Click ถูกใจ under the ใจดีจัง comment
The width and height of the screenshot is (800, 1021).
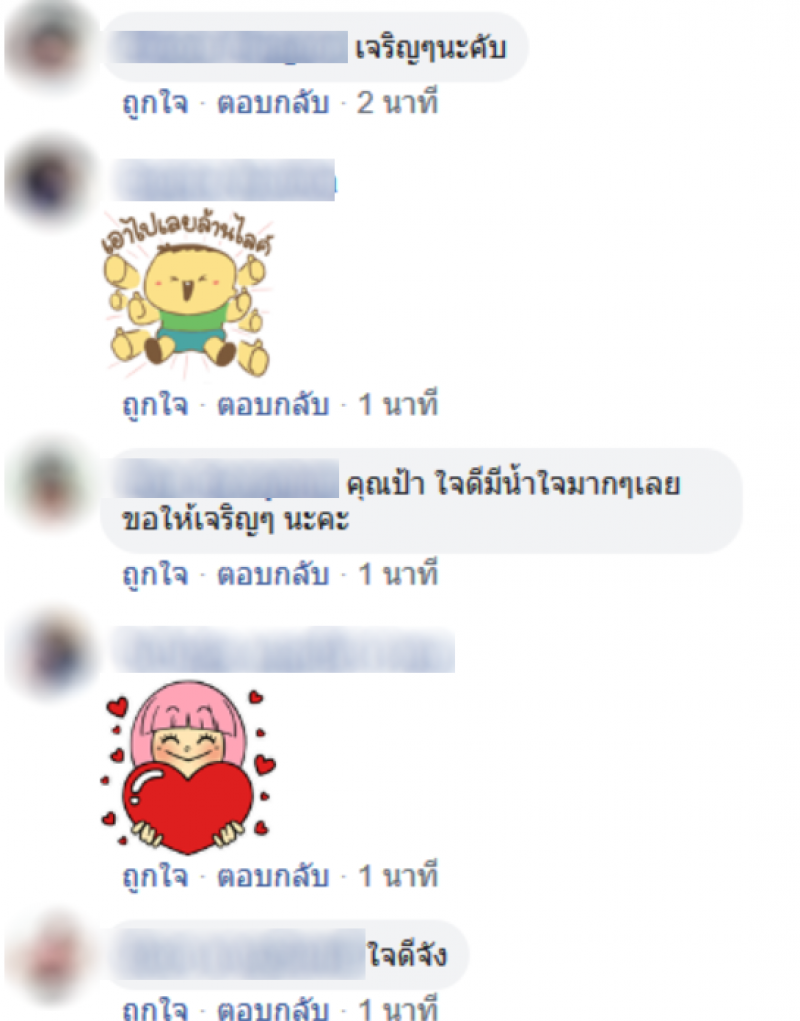pyautogui.click(x=156, y=1008)
